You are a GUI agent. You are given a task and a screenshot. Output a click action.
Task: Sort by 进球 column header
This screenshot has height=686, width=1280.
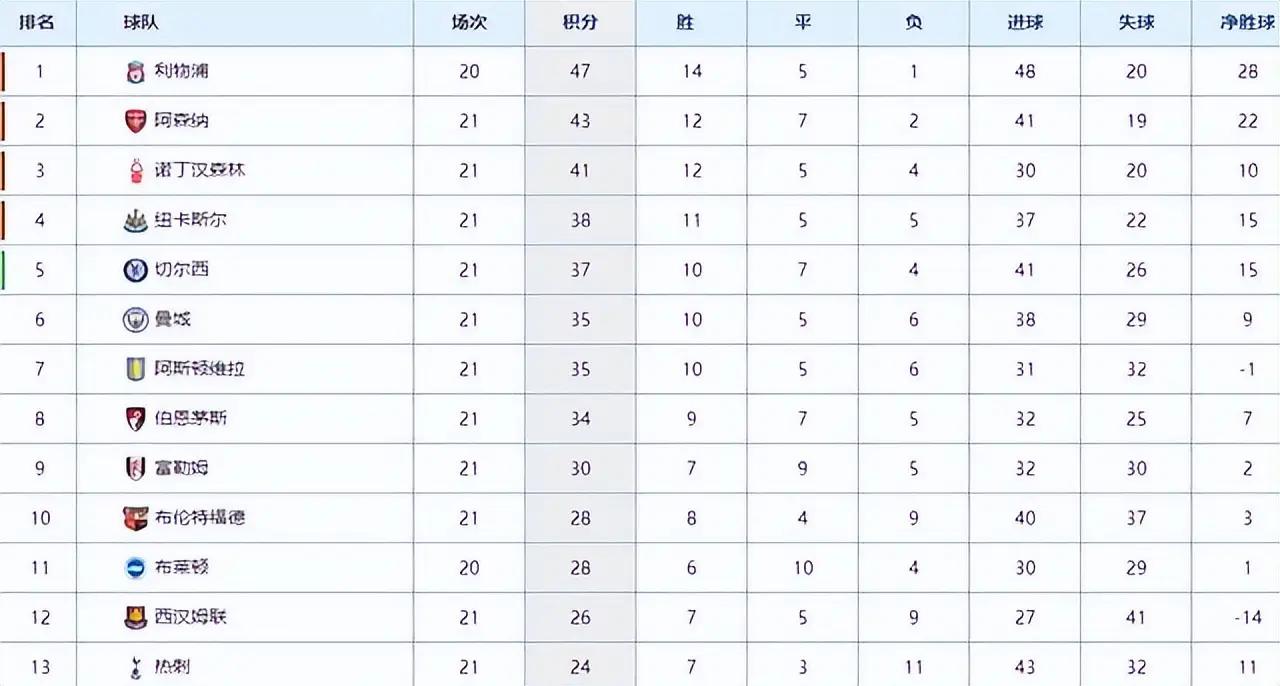(1025, 22)
